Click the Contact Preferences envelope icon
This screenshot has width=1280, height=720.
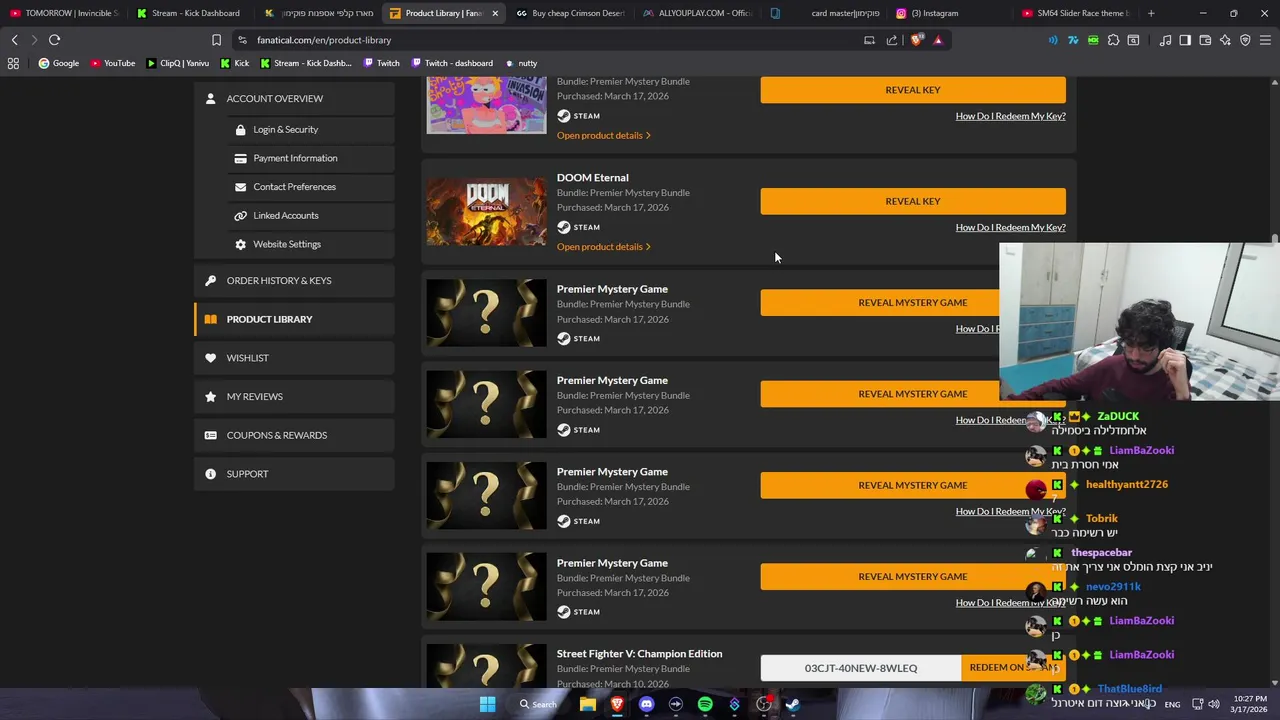[240, 187]
